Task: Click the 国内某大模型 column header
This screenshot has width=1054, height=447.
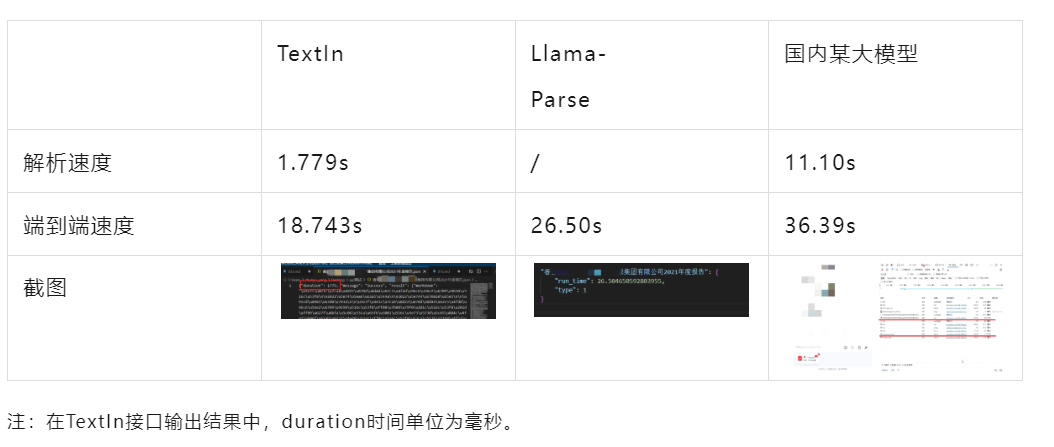Action: click(x=851, y=54)
